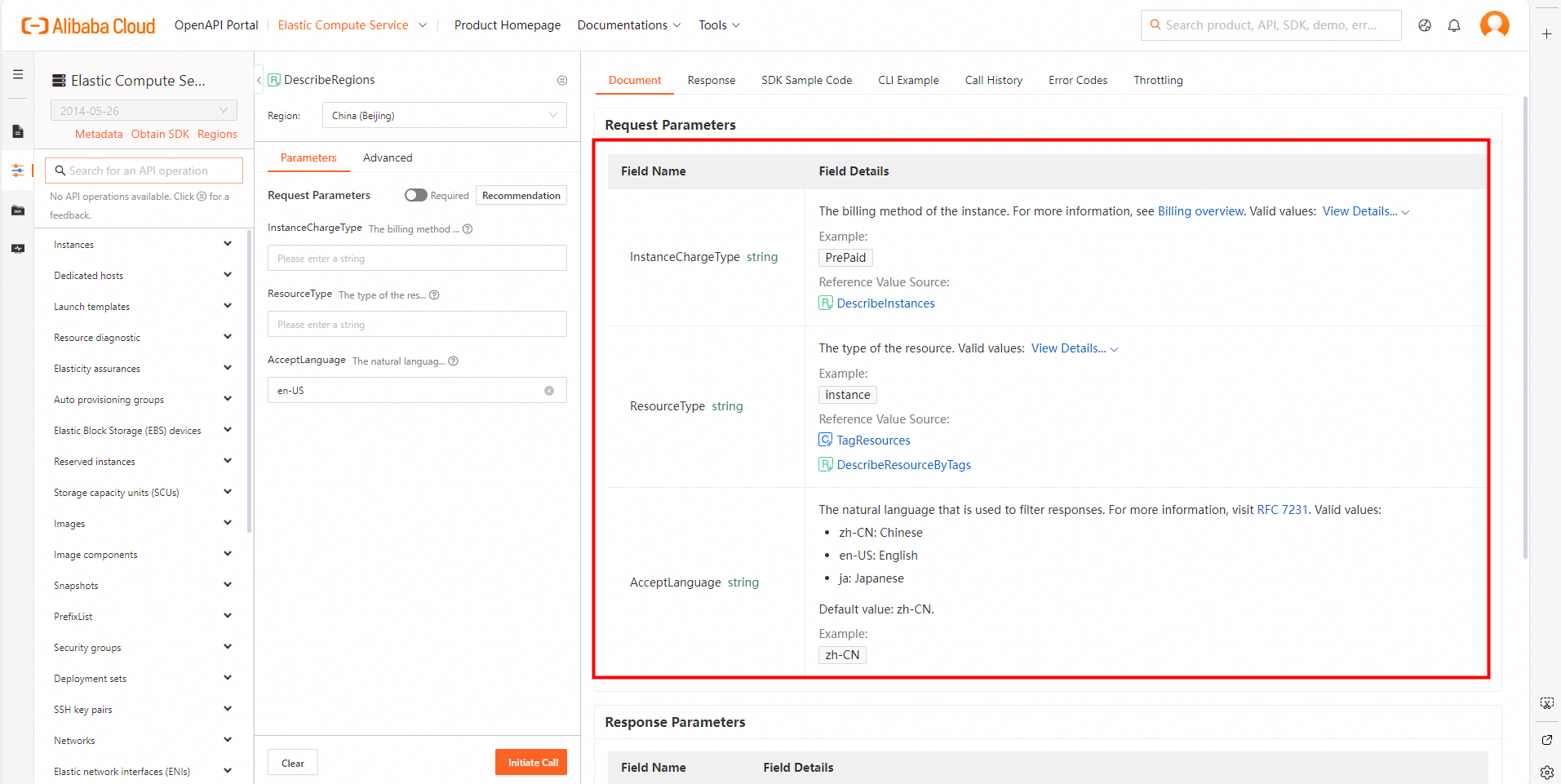Click the smiley feedback icon next to DescribeRegions

click(562, 80)
